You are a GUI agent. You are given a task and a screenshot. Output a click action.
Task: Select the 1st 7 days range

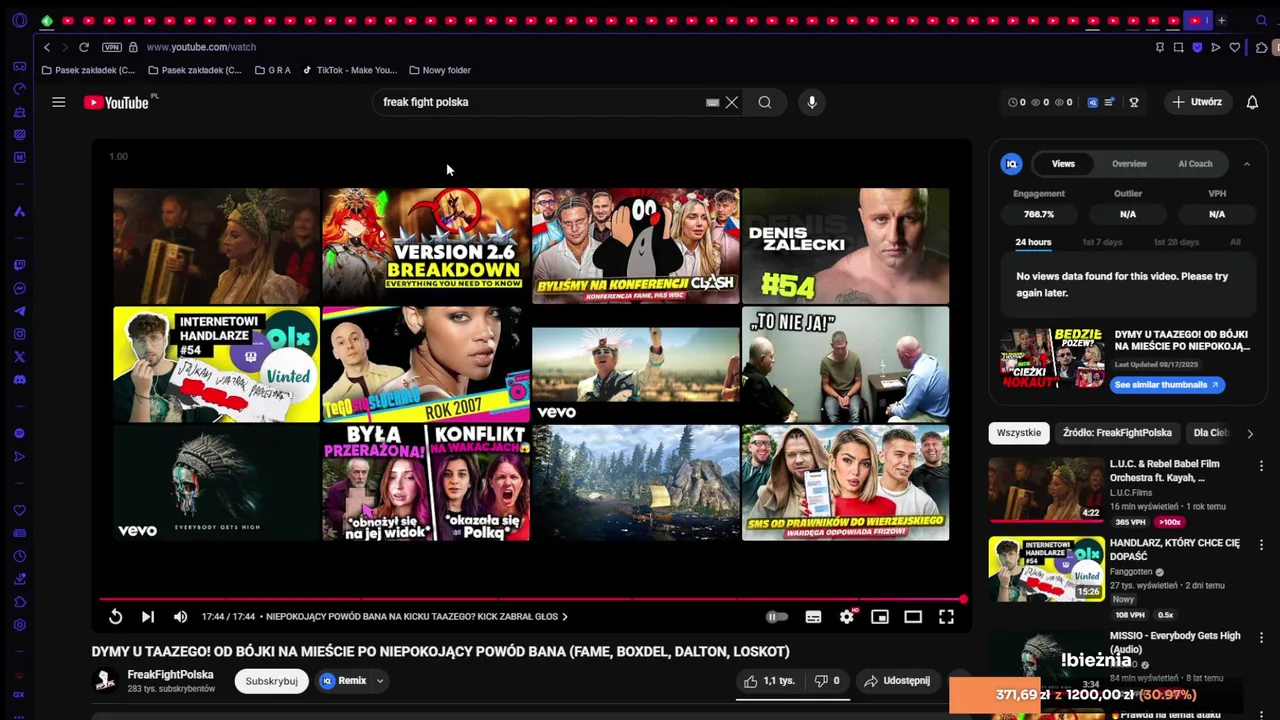click(x=1102, y=242)
